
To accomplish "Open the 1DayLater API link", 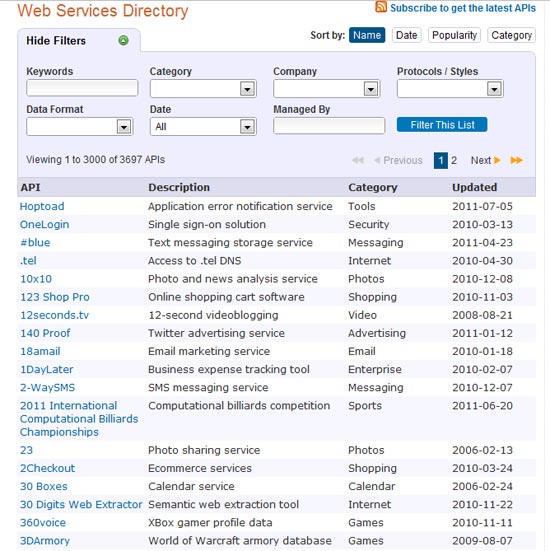I will coord(46,370).
